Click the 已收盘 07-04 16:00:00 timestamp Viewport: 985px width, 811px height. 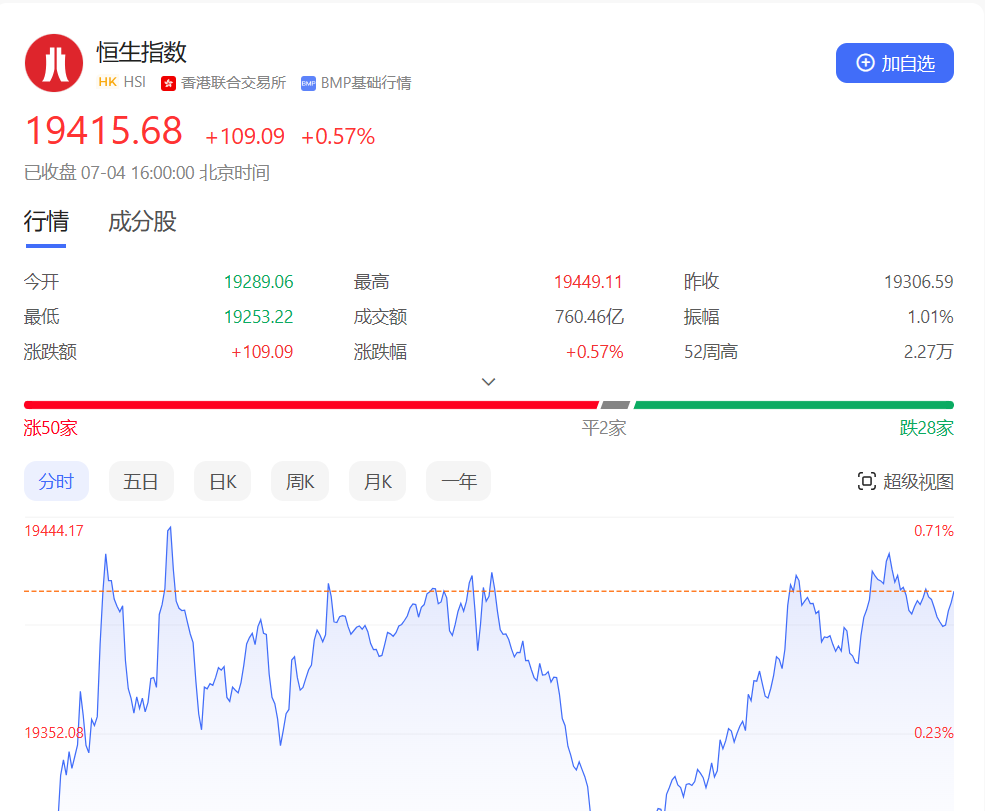[147, 173]
